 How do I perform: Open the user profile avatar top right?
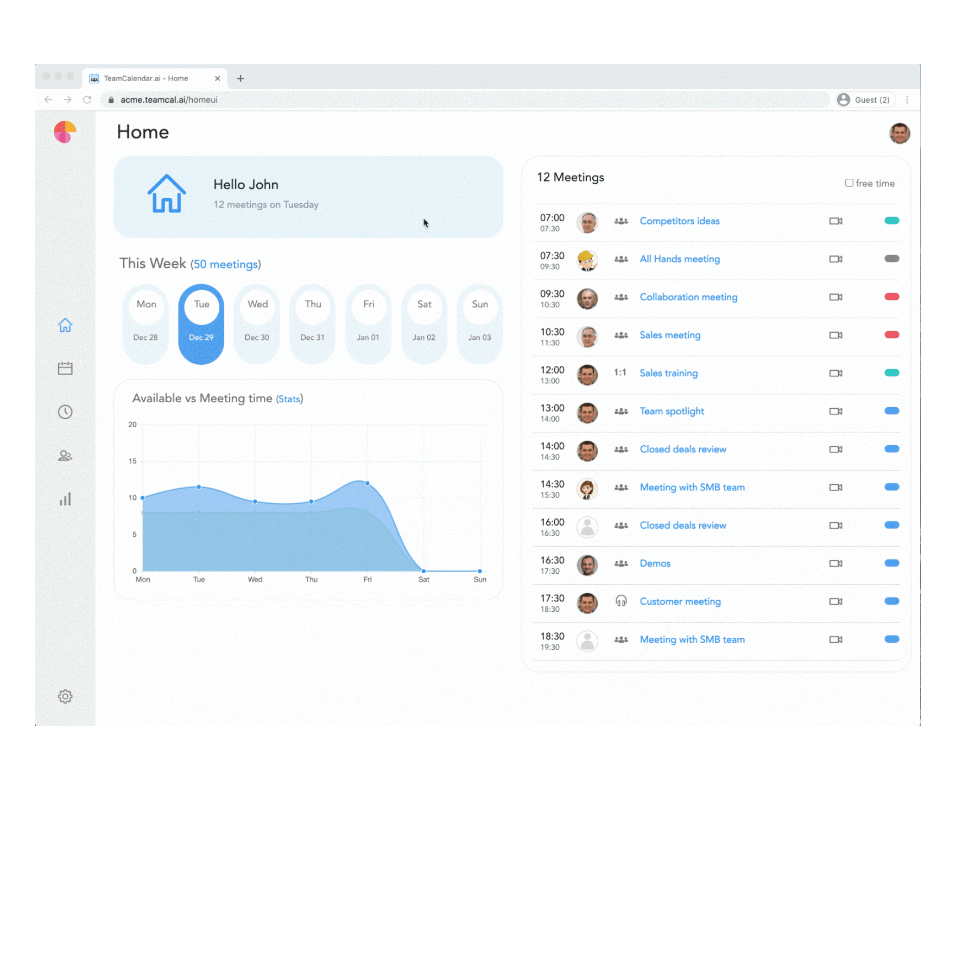pyautogui.click(x=900, y=133)
